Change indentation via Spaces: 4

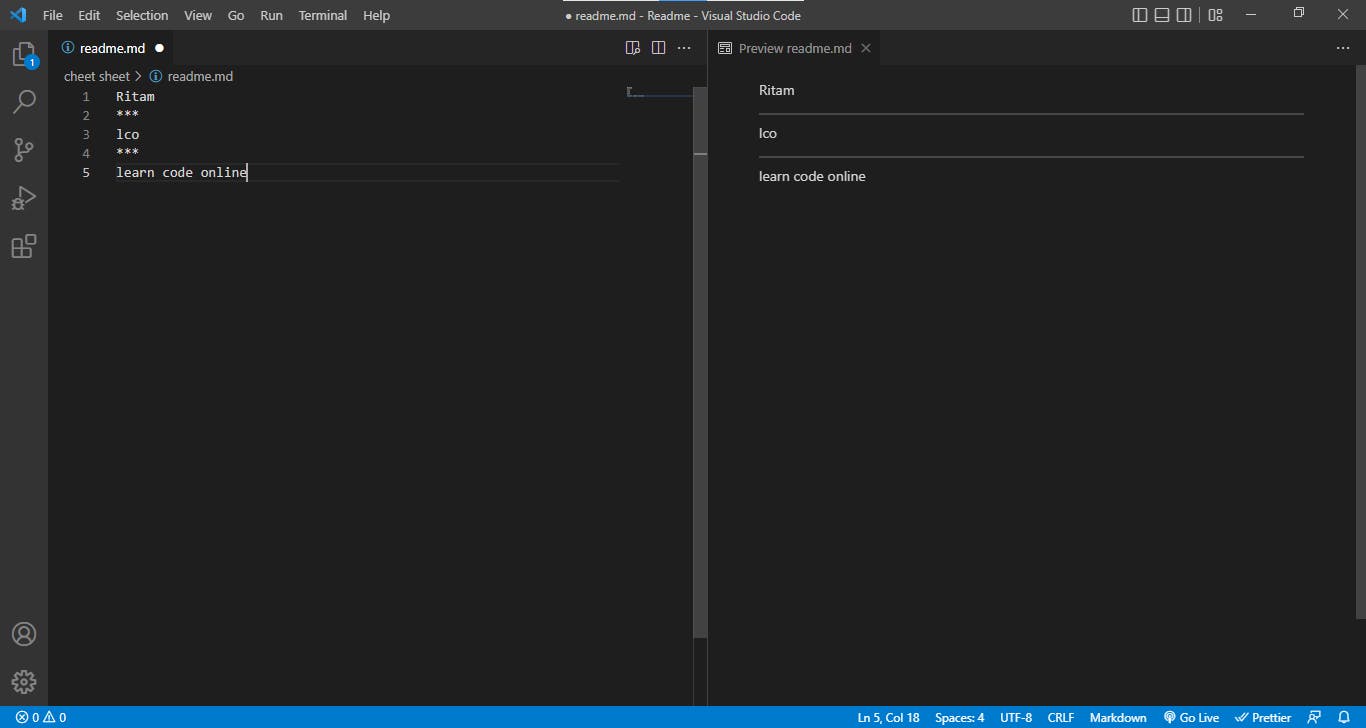pos(959,717)
